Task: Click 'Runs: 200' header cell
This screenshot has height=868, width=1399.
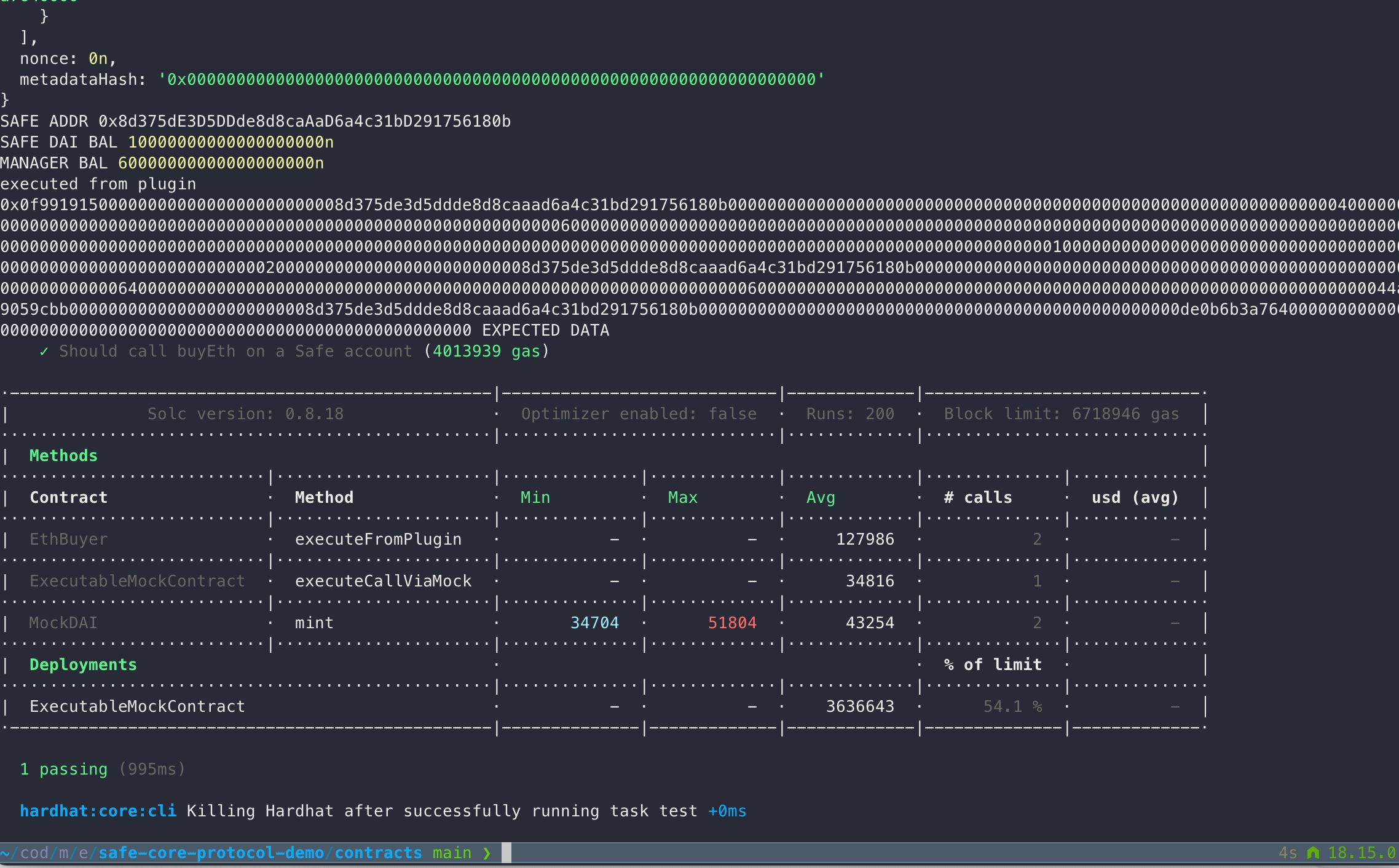Action: coord(851,414)
